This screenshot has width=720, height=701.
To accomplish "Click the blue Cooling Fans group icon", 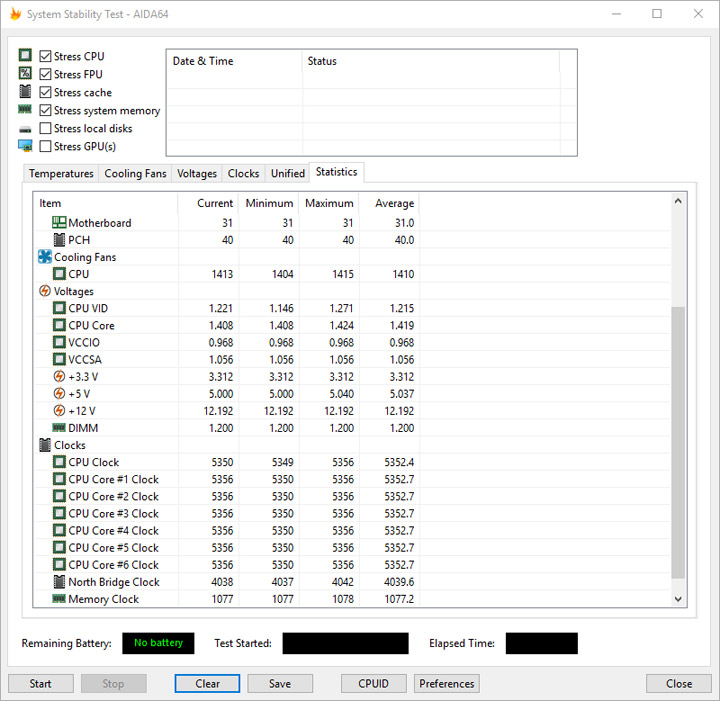I will (x=45, y=257).
